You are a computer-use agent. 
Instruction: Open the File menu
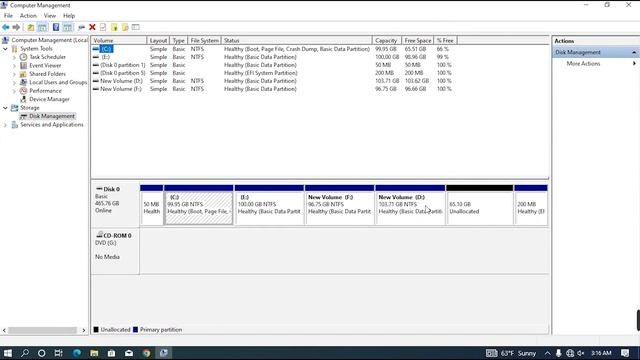coord(8,16)
